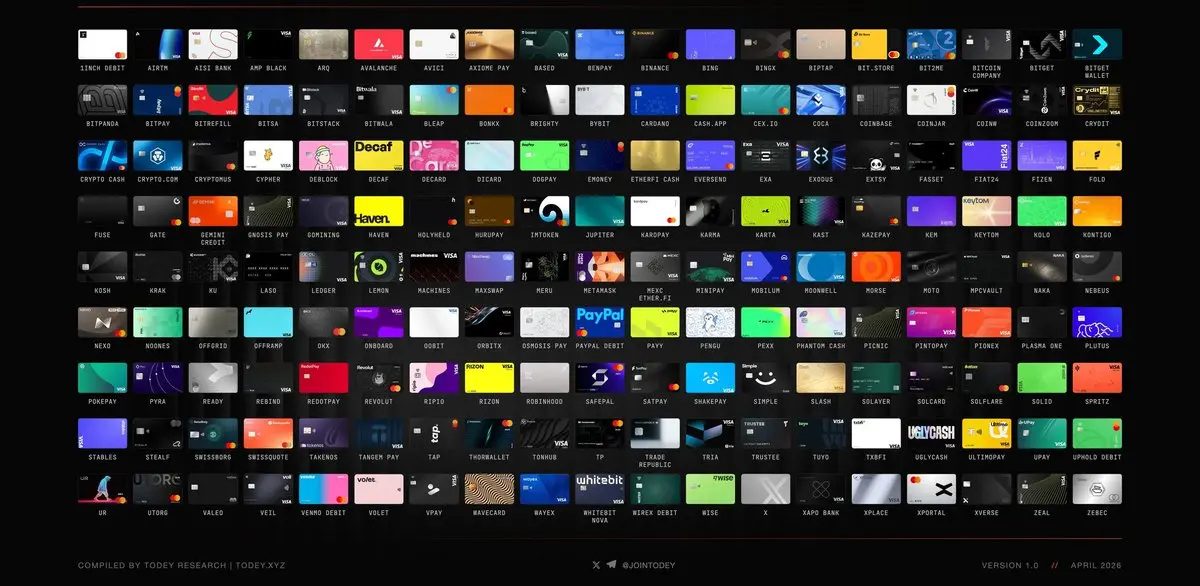Open the Bitrefill red card thumbnail
The height and width of the screenshot is (586, 1200).
(x=213, y=100)
